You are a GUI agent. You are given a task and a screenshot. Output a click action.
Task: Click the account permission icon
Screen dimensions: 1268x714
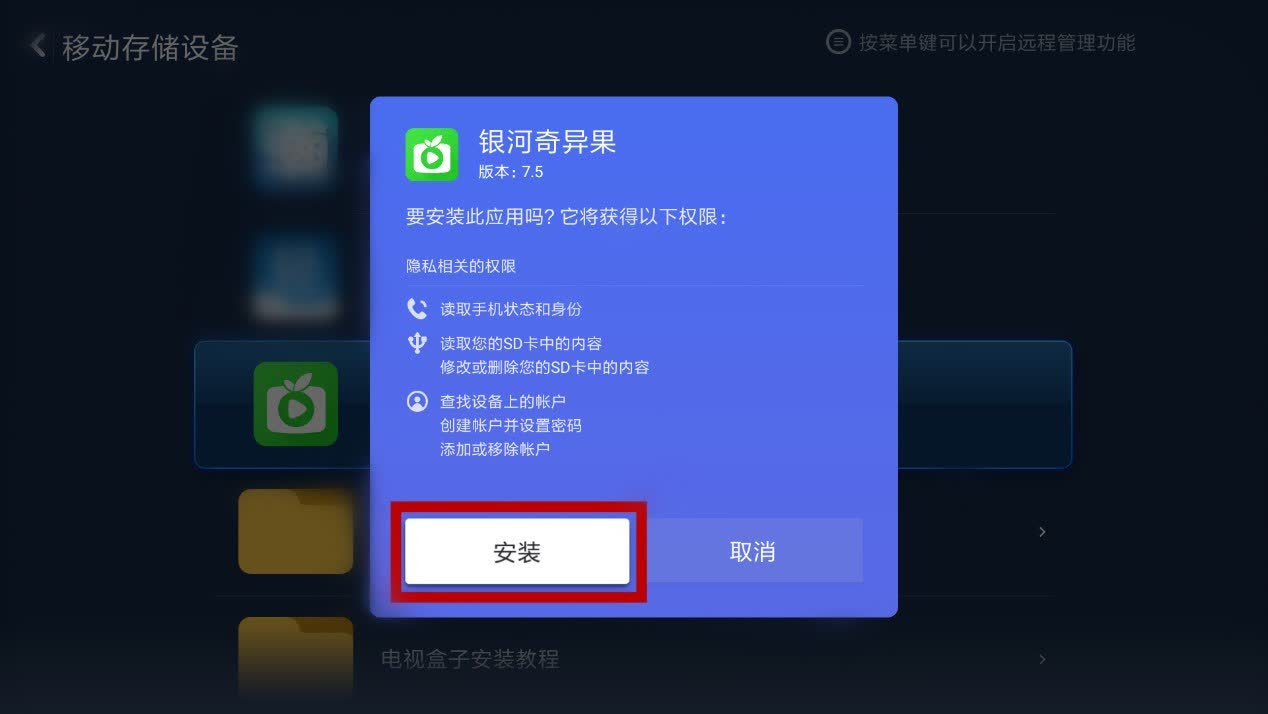[x=417, y=401]
